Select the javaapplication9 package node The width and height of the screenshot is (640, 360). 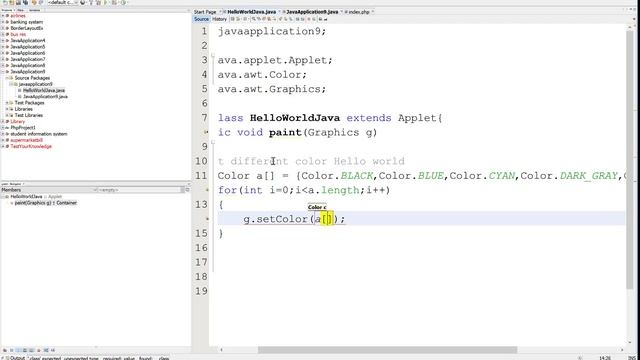36,84
